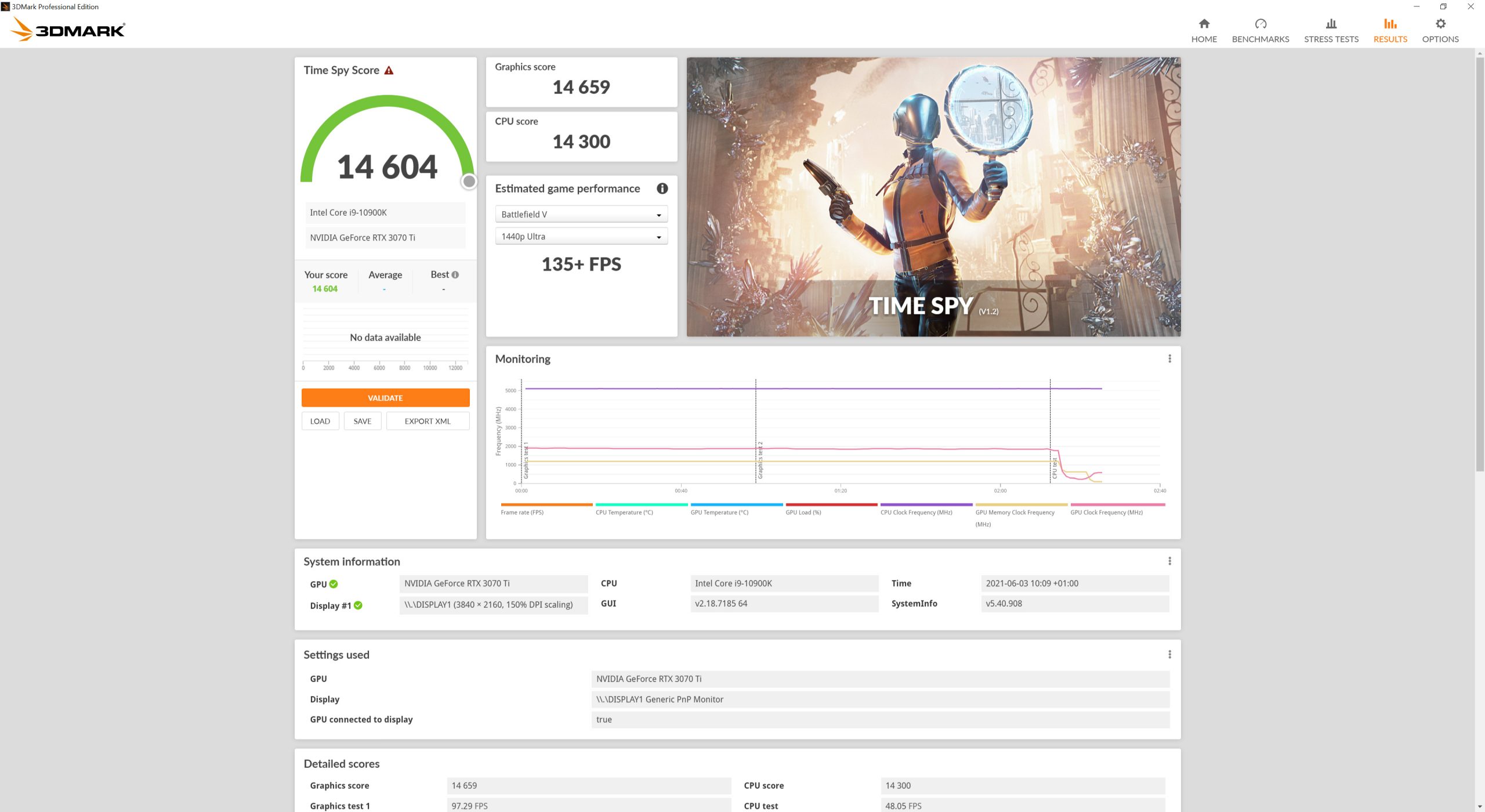Image resolution: width=1485 pixels, height=812 pixels.
Task: Toggle the Frame rate (FPS) legend series
Action: tap(522, 512)
